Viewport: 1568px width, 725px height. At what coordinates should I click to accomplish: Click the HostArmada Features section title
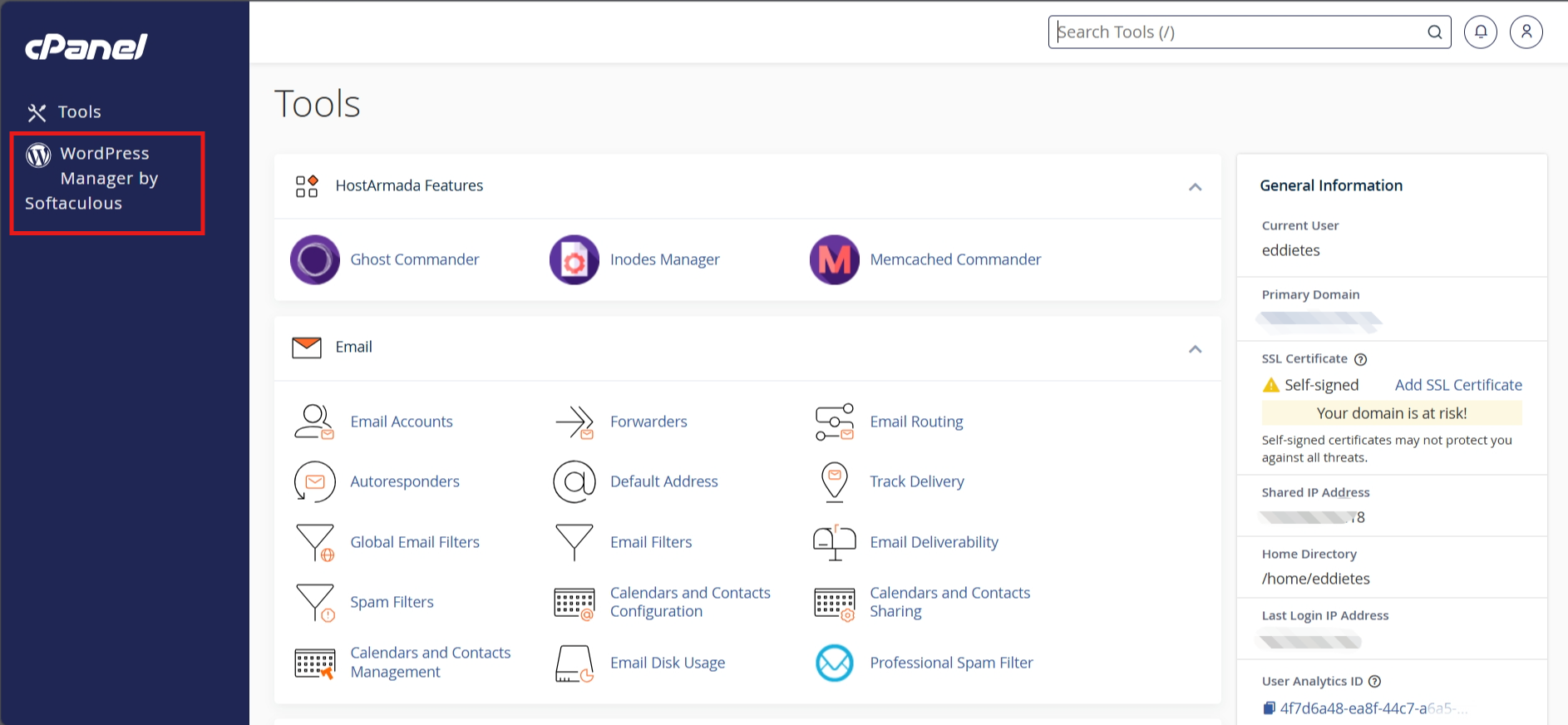[409, 185]
